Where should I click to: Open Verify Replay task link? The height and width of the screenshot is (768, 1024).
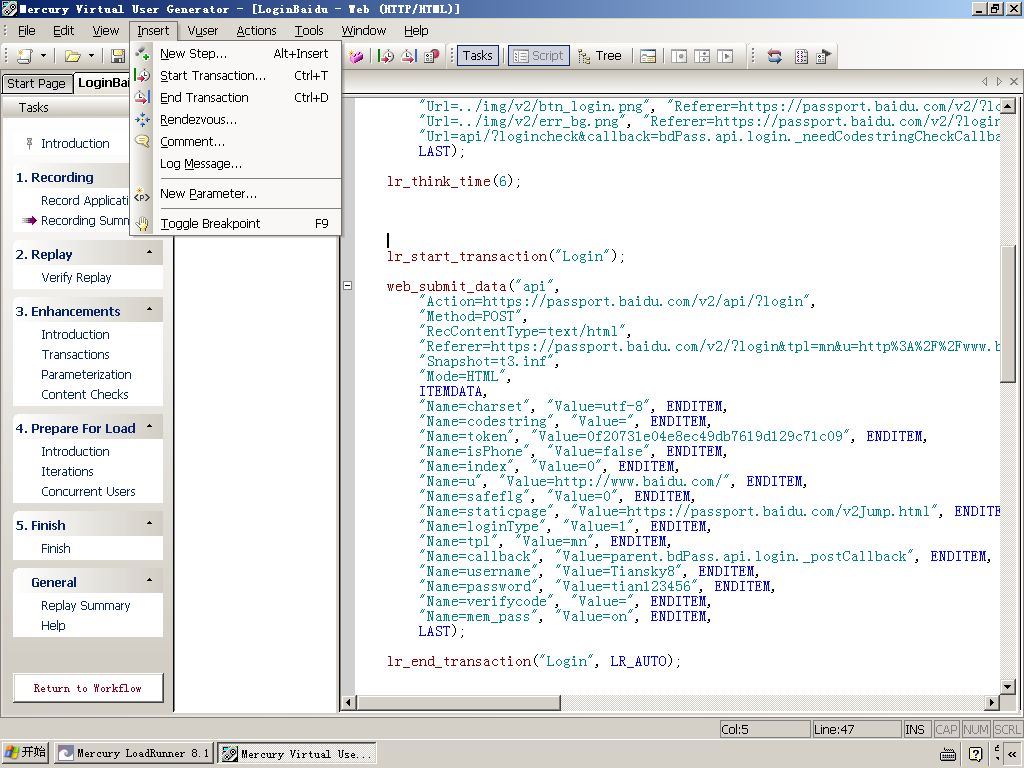coord(76,278)
